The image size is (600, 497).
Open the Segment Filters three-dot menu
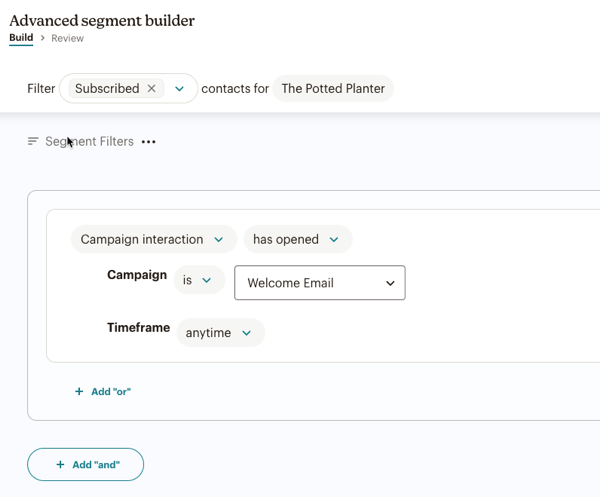(149, 142)
